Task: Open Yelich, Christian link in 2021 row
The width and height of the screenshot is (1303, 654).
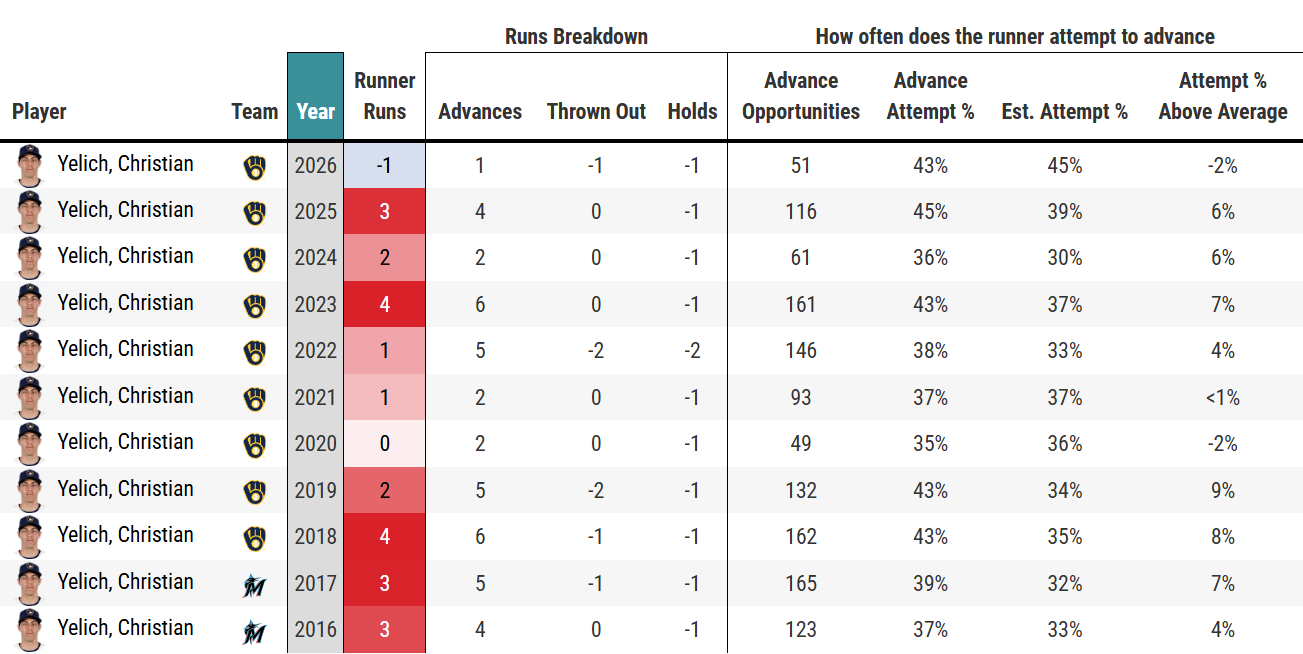Action: (126, 396)
